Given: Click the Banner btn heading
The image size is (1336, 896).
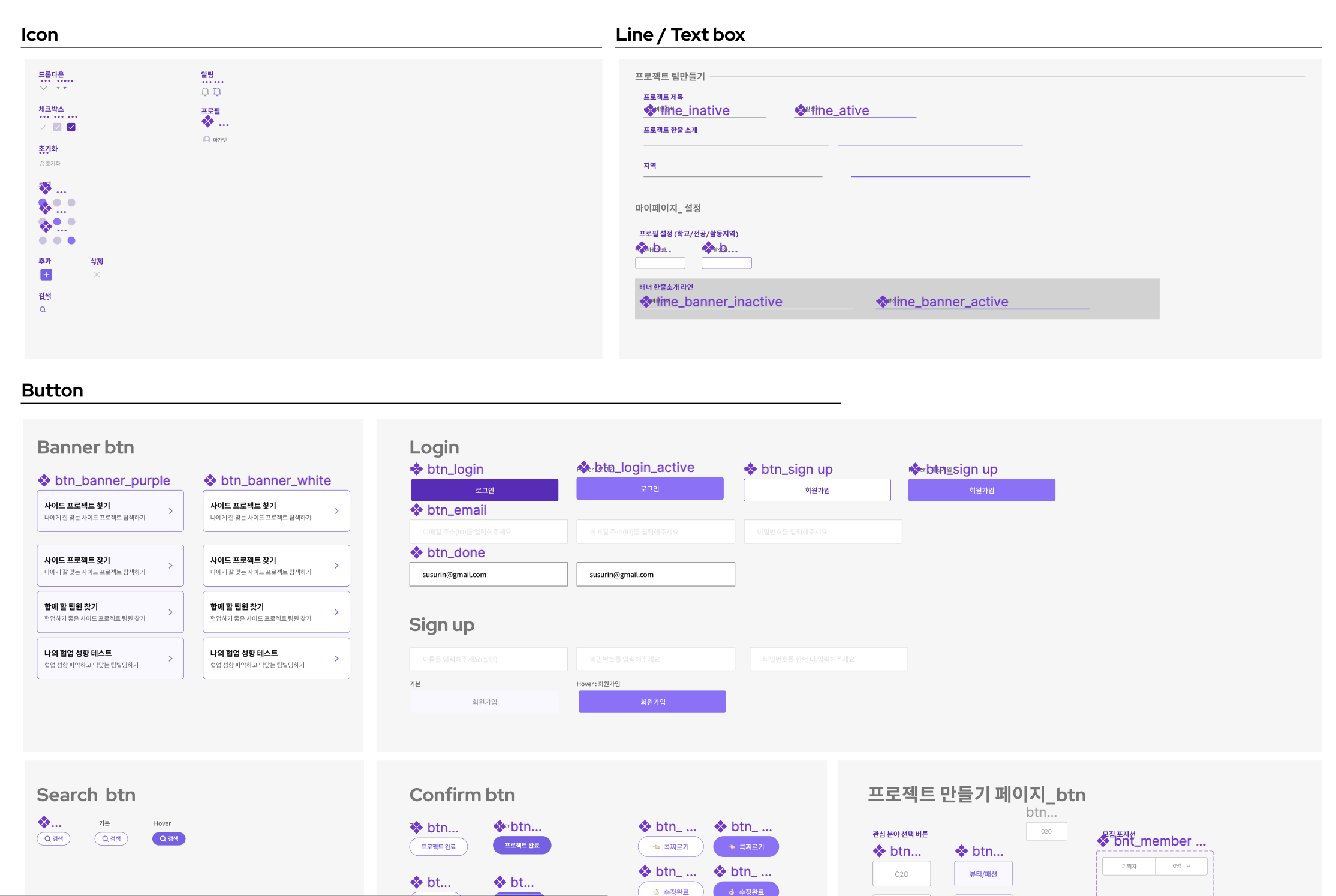Looking at the screenshot, I should coord(86,447).
